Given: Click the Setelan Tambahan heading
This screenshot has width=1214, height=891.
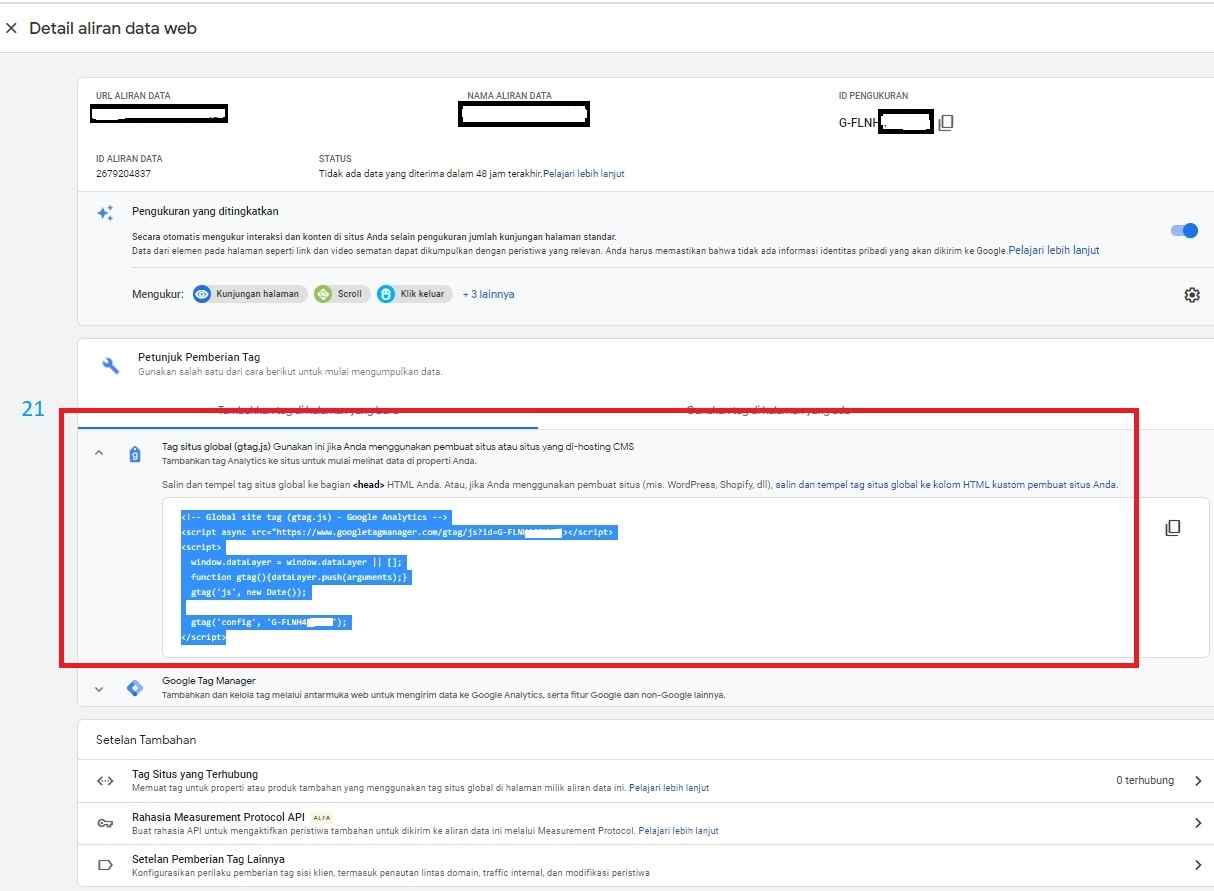Looking at the screenshot, I should tap(146, 740).
